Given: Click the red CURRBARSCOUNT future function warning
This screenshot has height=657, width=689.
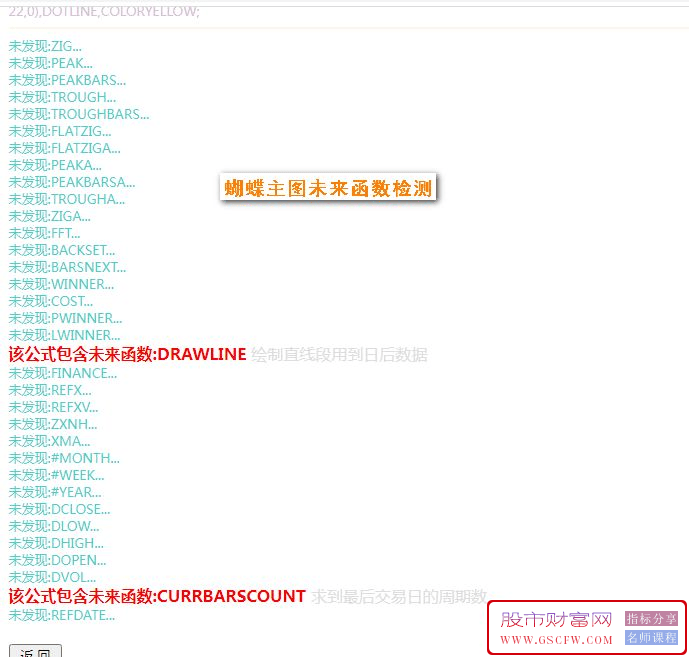Looking at the screenshot, I should [x=157, y=596].
